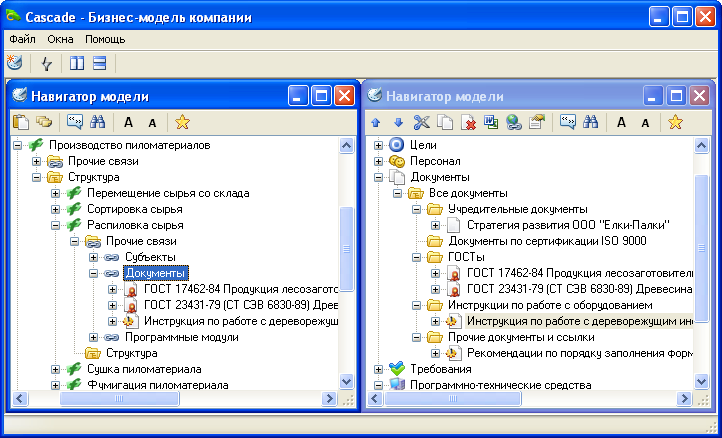Tile windows horizontally with the stacked rows icon
This screenshot has width=722, height=438.
99,63
